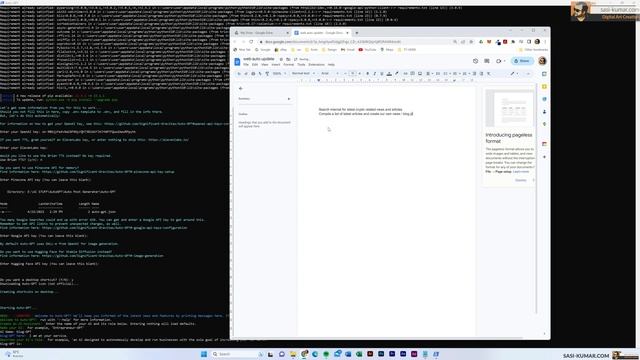Viewport: 640px width, 360px height.
Task: Open Google Tasks in the side panel
Action: 544,99
